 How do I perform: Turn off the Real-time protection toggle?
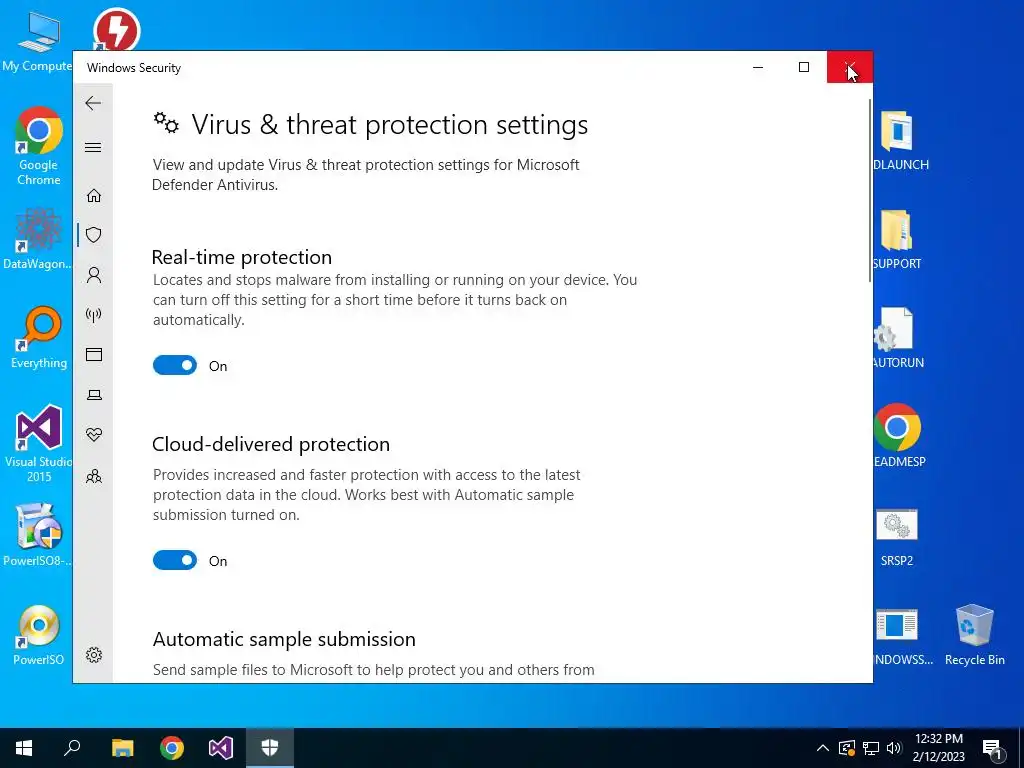point(174,365)
